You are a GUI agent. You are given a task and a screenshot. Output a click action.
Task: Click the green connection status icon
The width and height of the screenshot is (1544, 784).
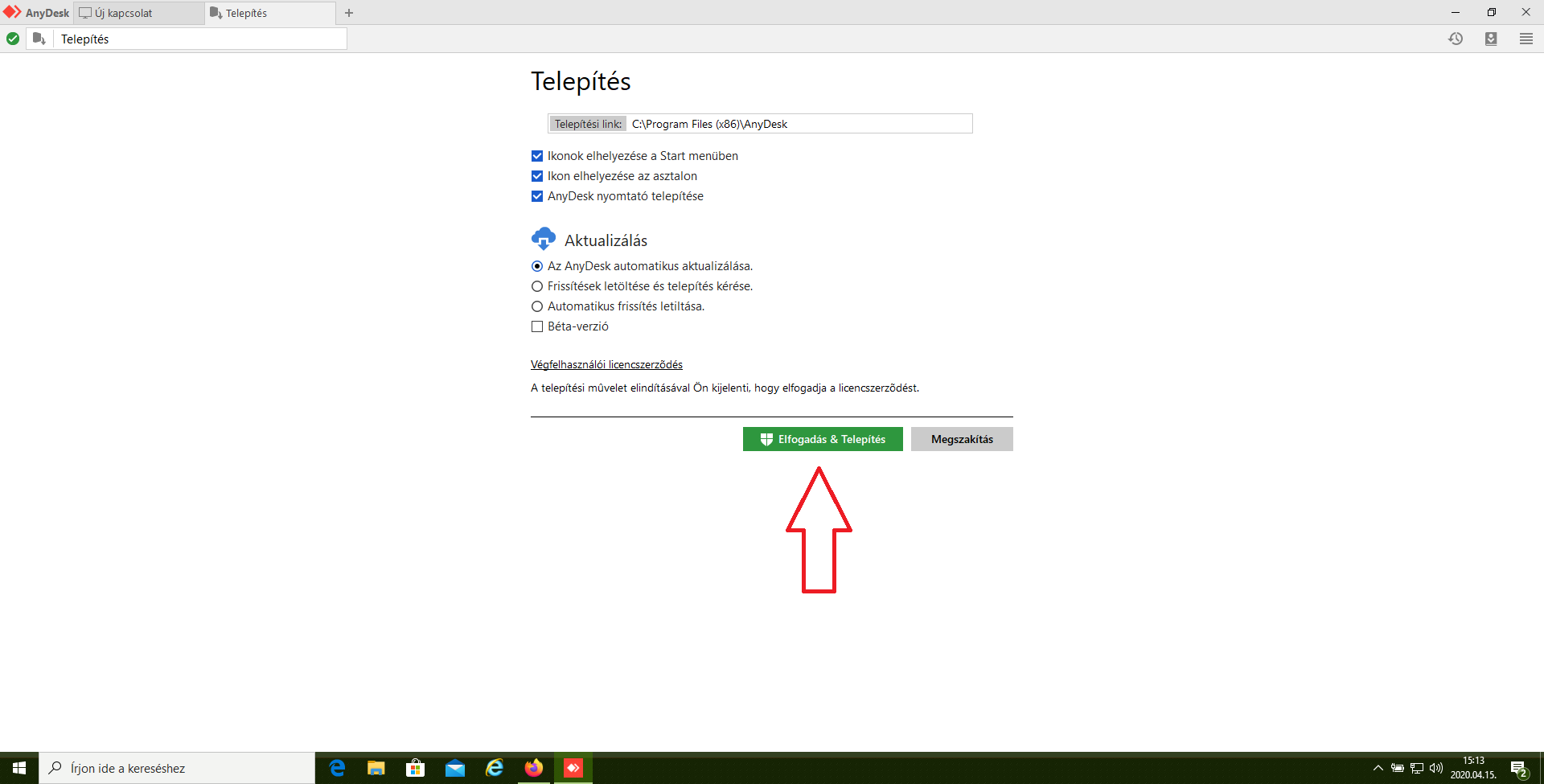[13, 39]
